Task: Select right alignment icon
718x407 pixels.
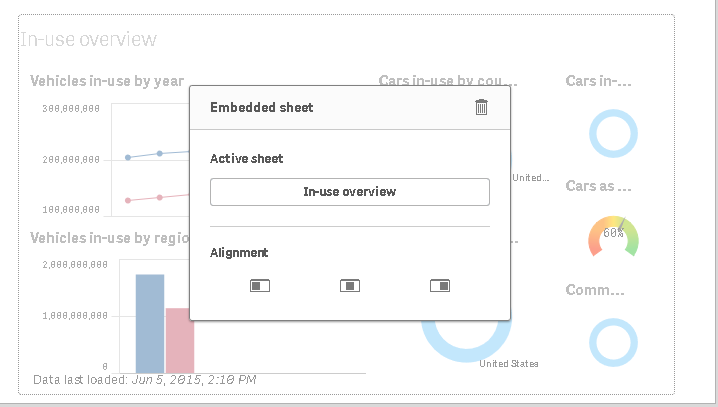Action: (440, 286)
